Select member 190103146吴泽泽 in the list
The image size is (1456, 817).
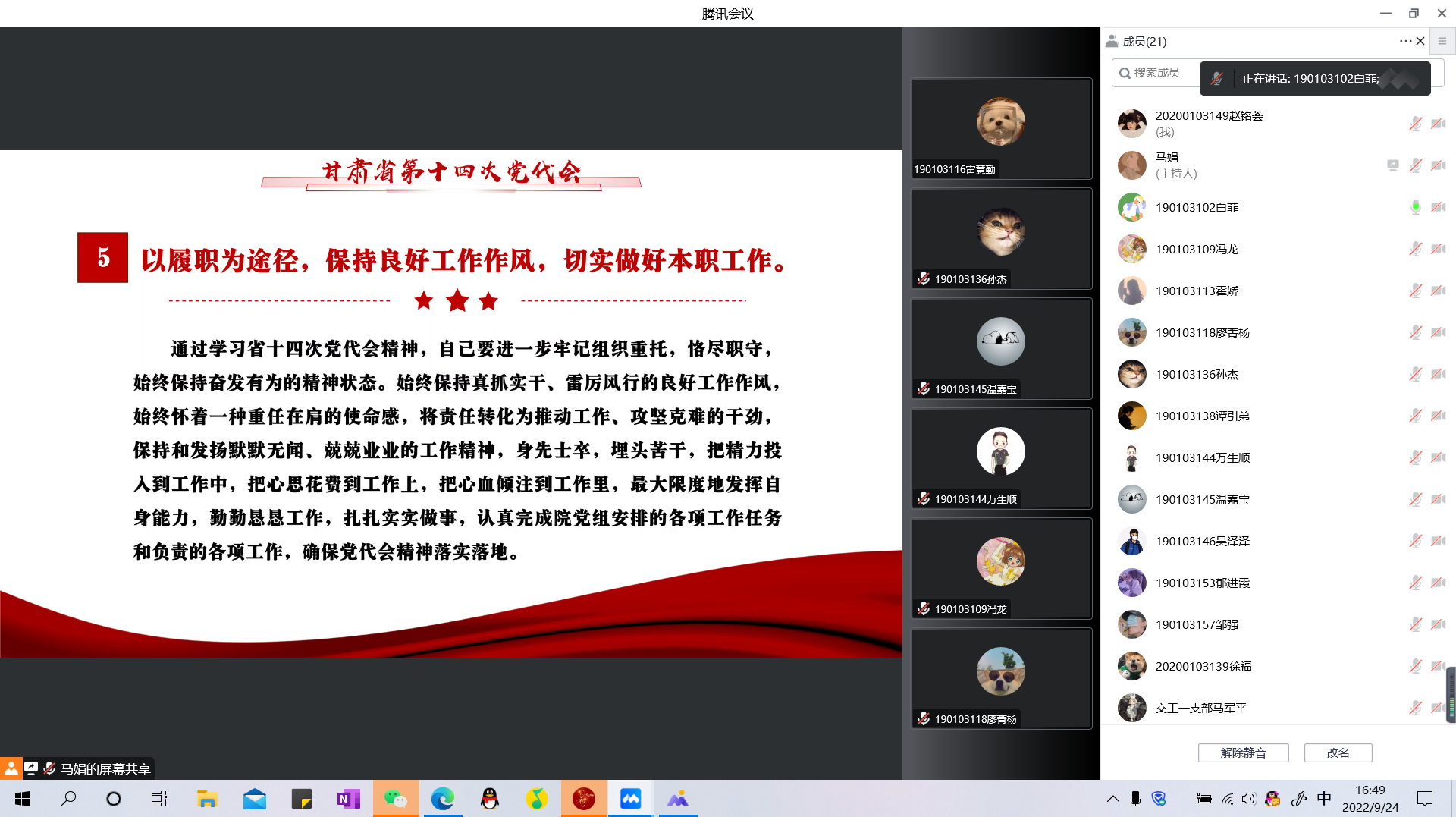click(x=1202, y=541)
